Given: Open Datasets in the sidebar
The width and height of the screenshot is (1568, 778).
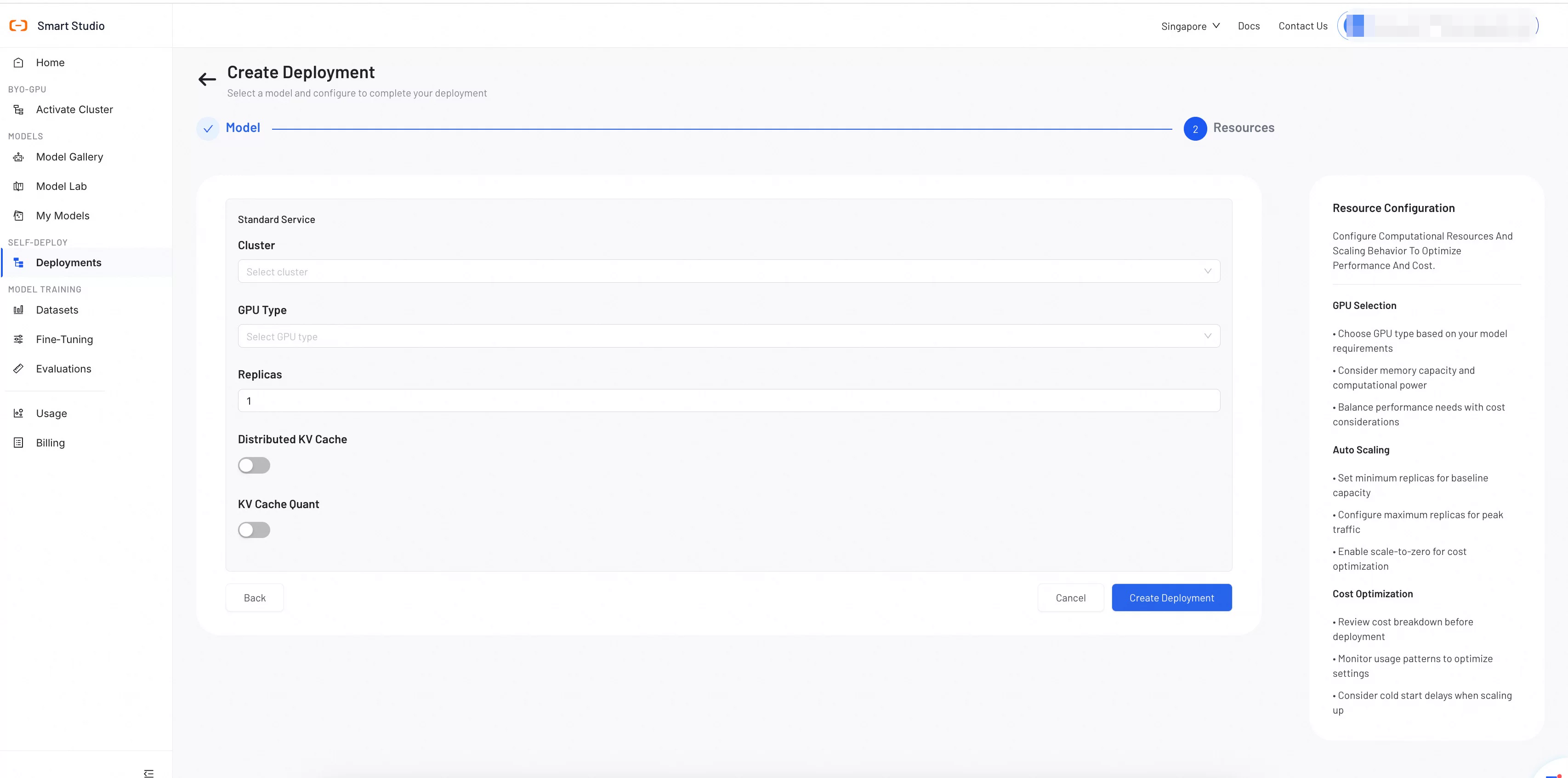Looking at the screenshot, I should click(86, 309).
